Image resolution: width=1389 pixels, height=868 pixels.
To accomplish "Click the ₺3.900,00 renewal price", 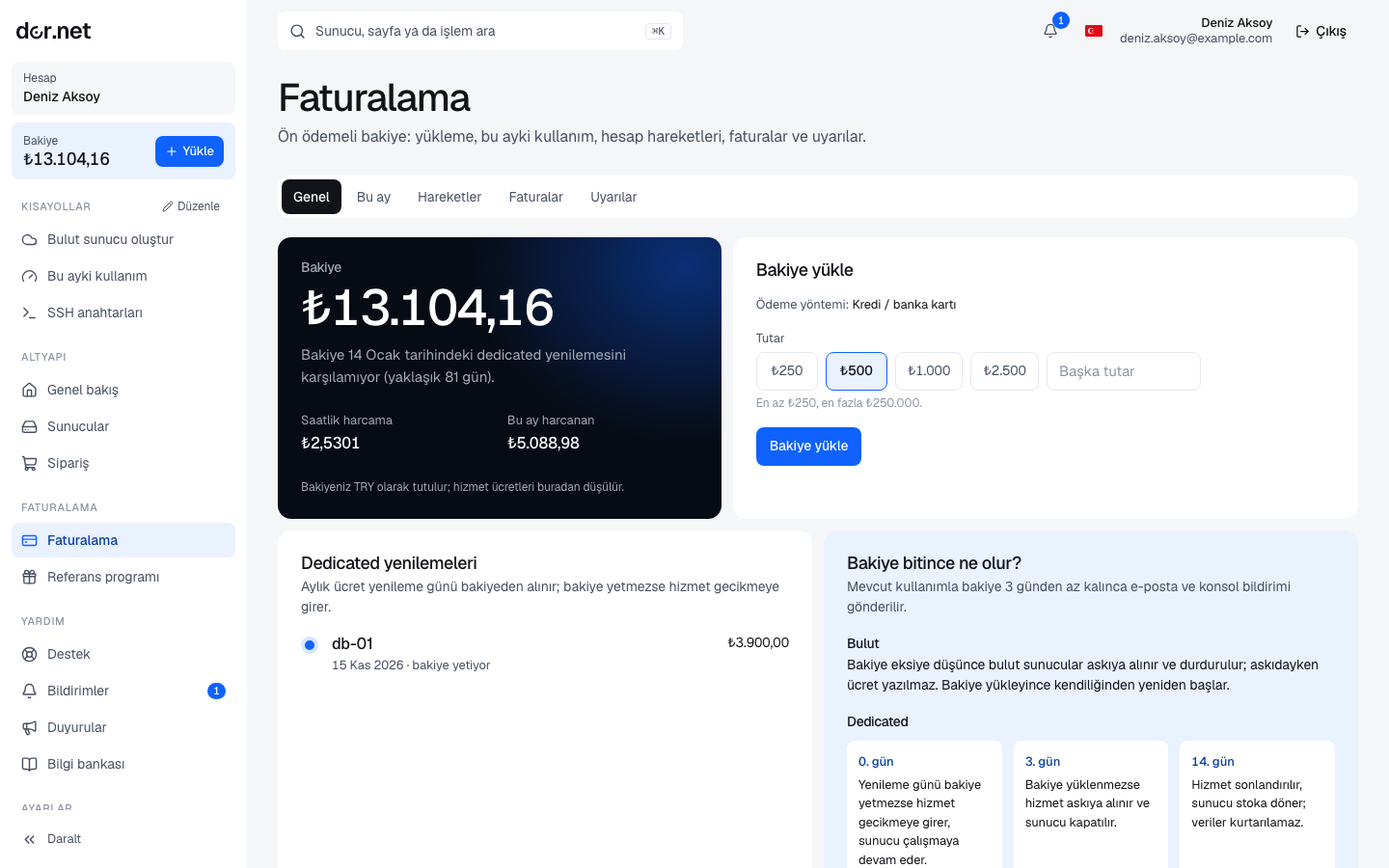I will 758,642.
